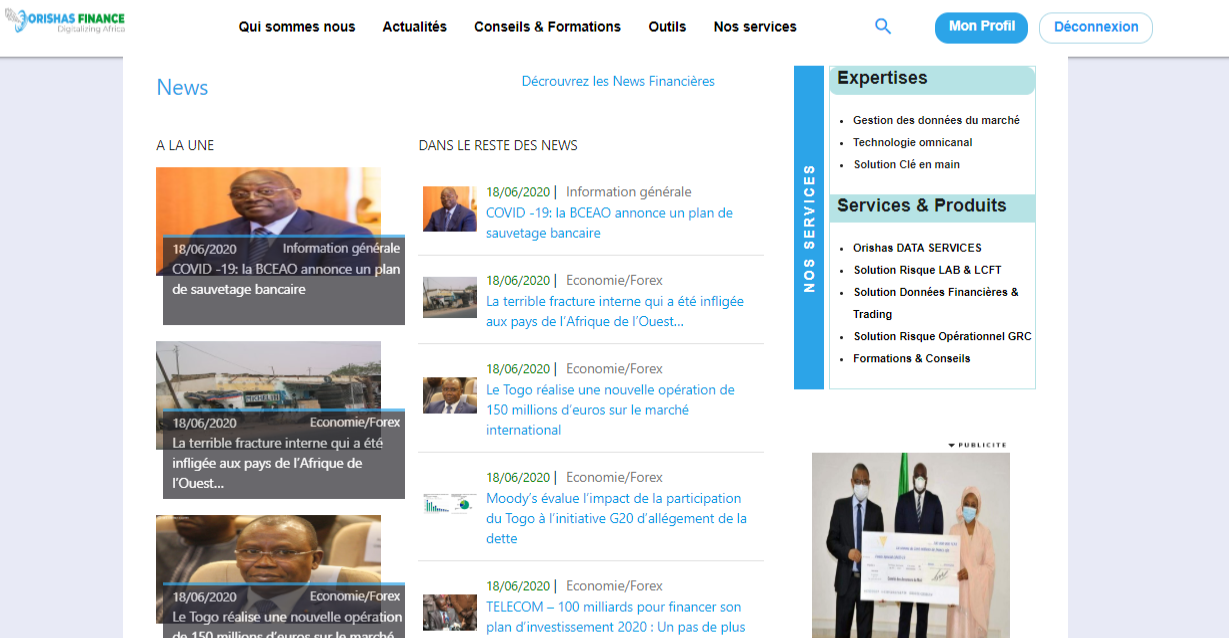Click Information générale category in news list

(629, 192)
